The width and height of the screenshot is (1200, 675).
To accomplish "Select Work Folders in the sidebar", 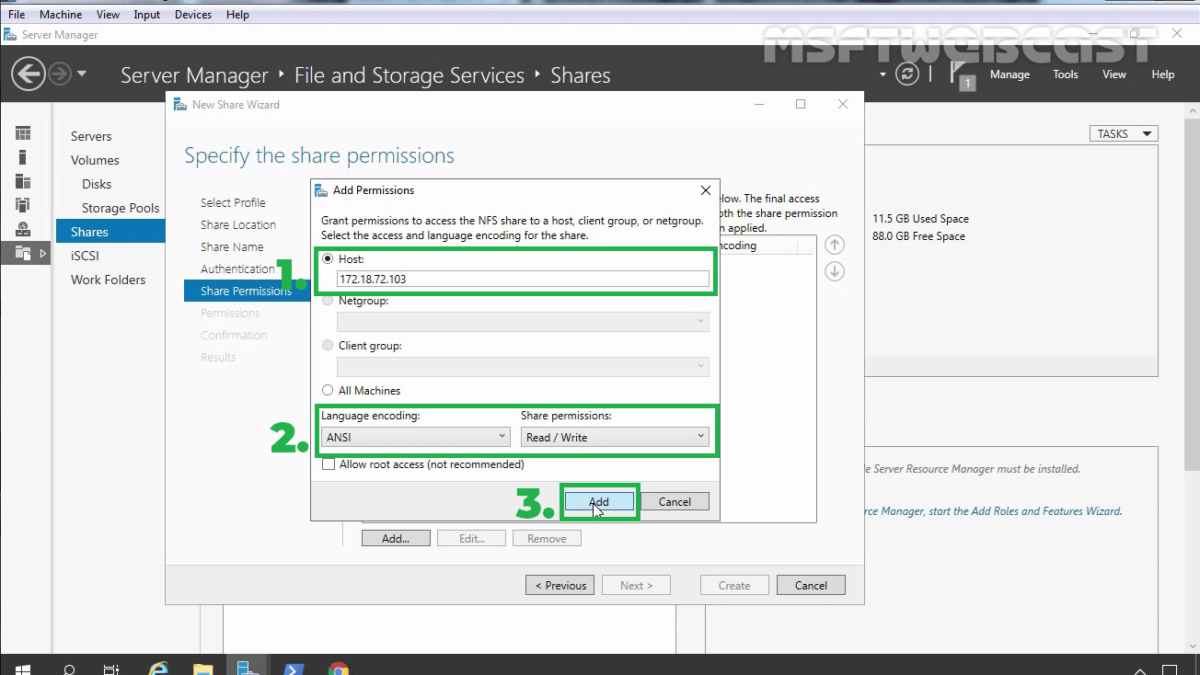I will (108, 280).
